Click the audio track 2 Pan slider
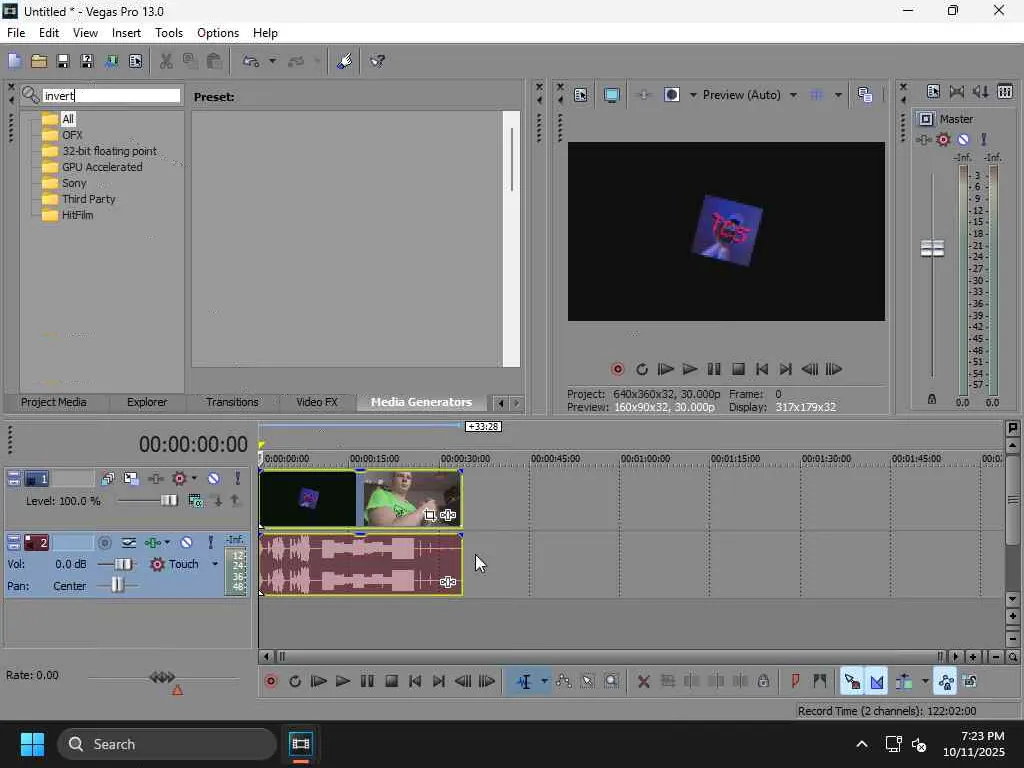This screenshot has width=1024, height=768. [117, 585]
